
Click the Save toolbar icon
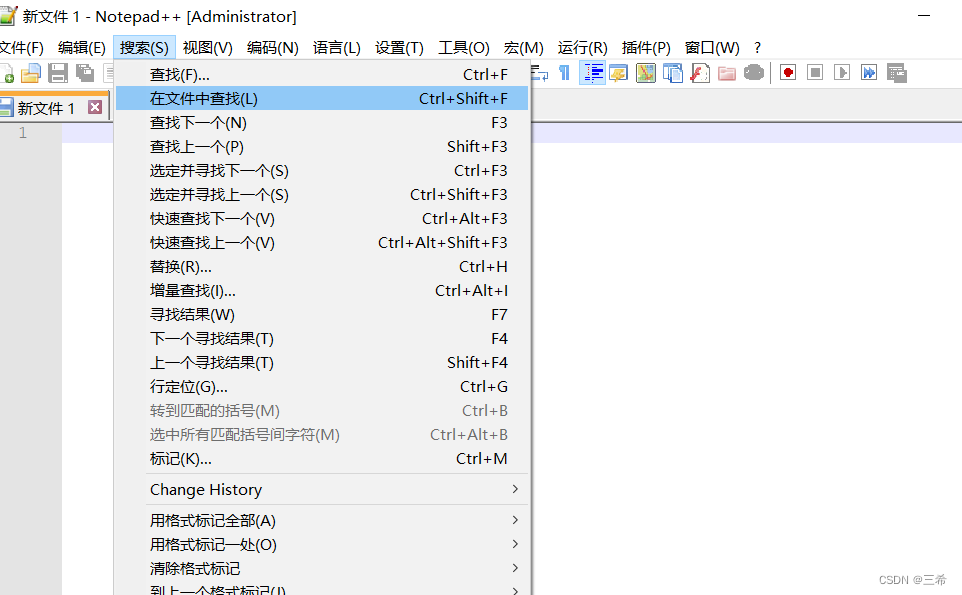57,72
